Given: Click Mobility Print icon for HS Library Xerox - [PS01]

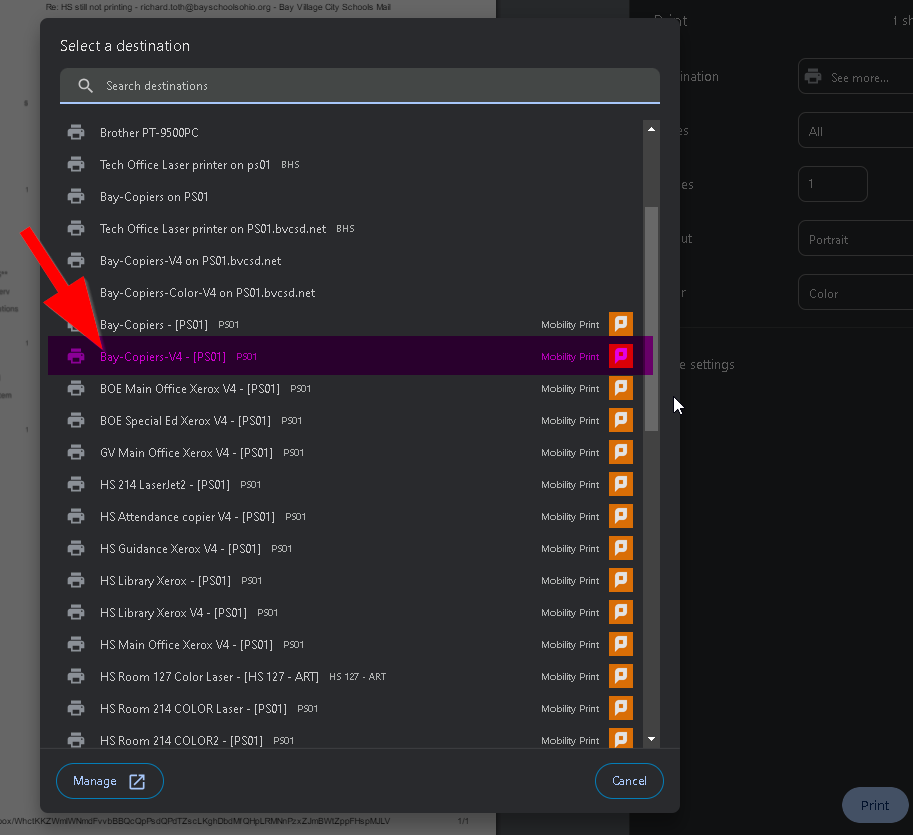Looking at the screenshot, I should [621, 580].
